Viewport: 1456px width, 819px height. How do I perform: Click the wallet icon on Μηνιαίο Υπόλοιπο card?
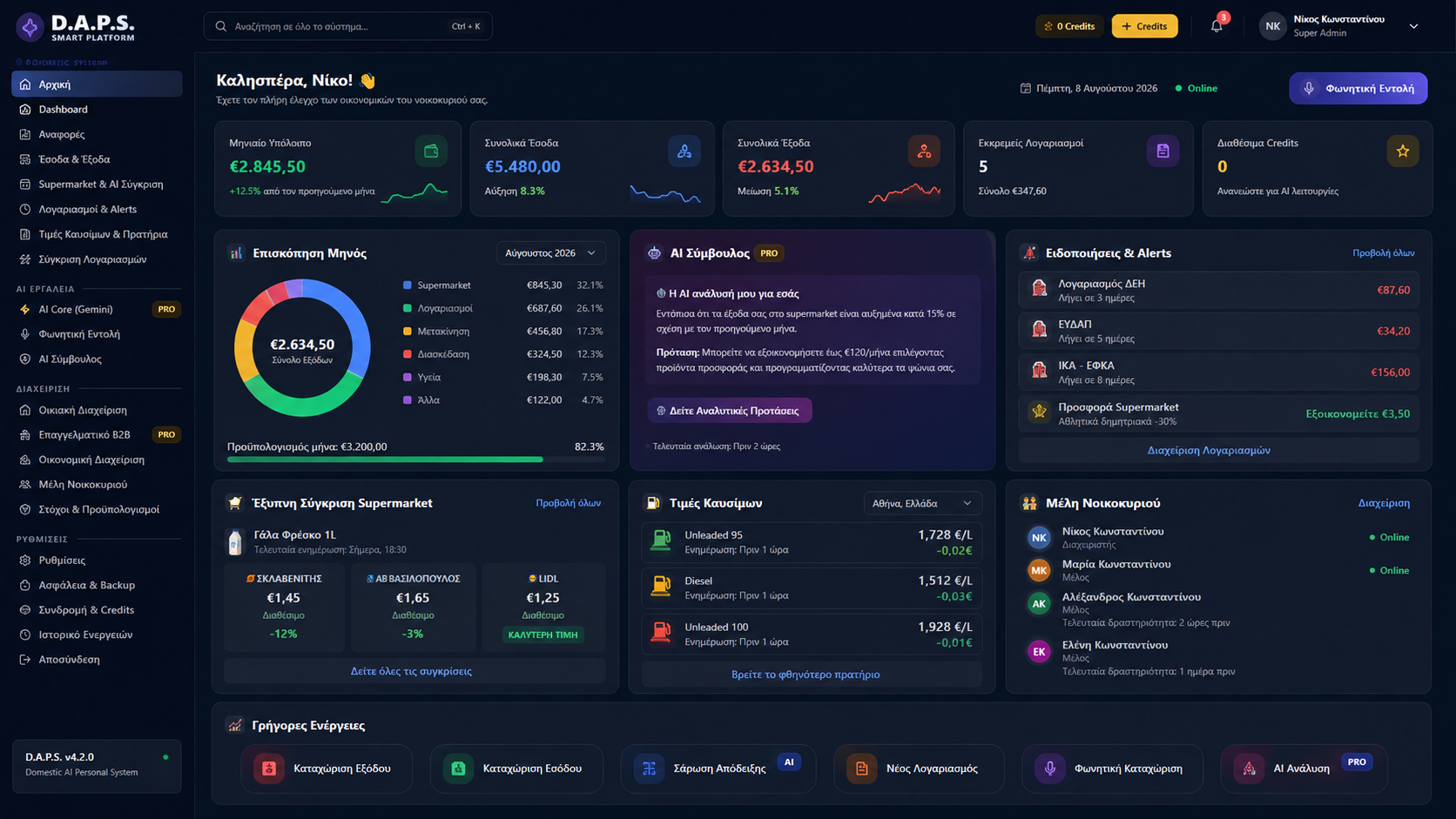[x=431, y=151]
